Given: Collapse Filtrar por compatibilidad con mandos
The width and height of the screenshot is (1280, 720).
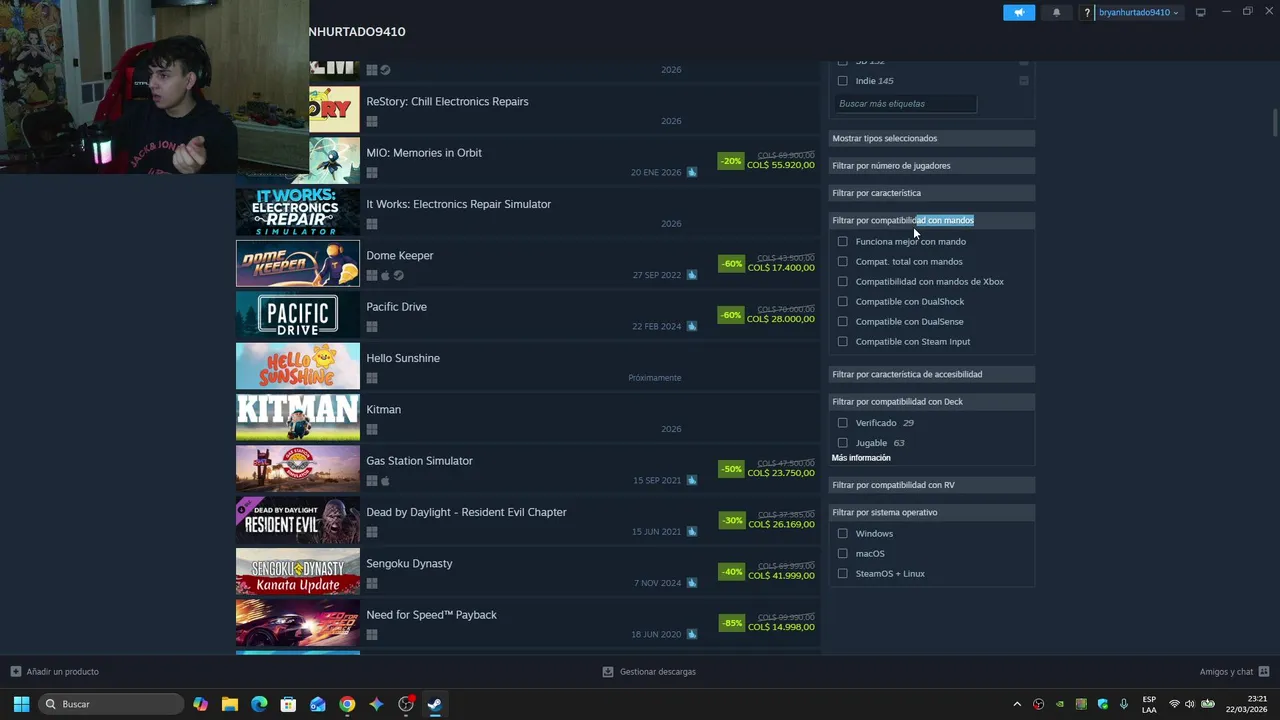Looking at the screenshot, I should (x=932, y=220).
